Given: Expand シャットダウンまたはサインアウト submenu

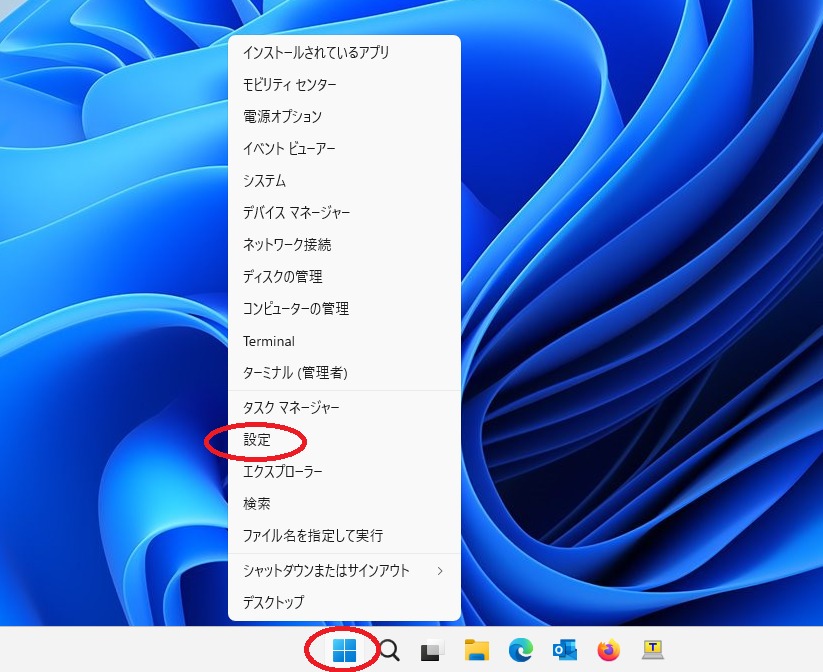Looking at the screenshot, I should coord(344,571).
